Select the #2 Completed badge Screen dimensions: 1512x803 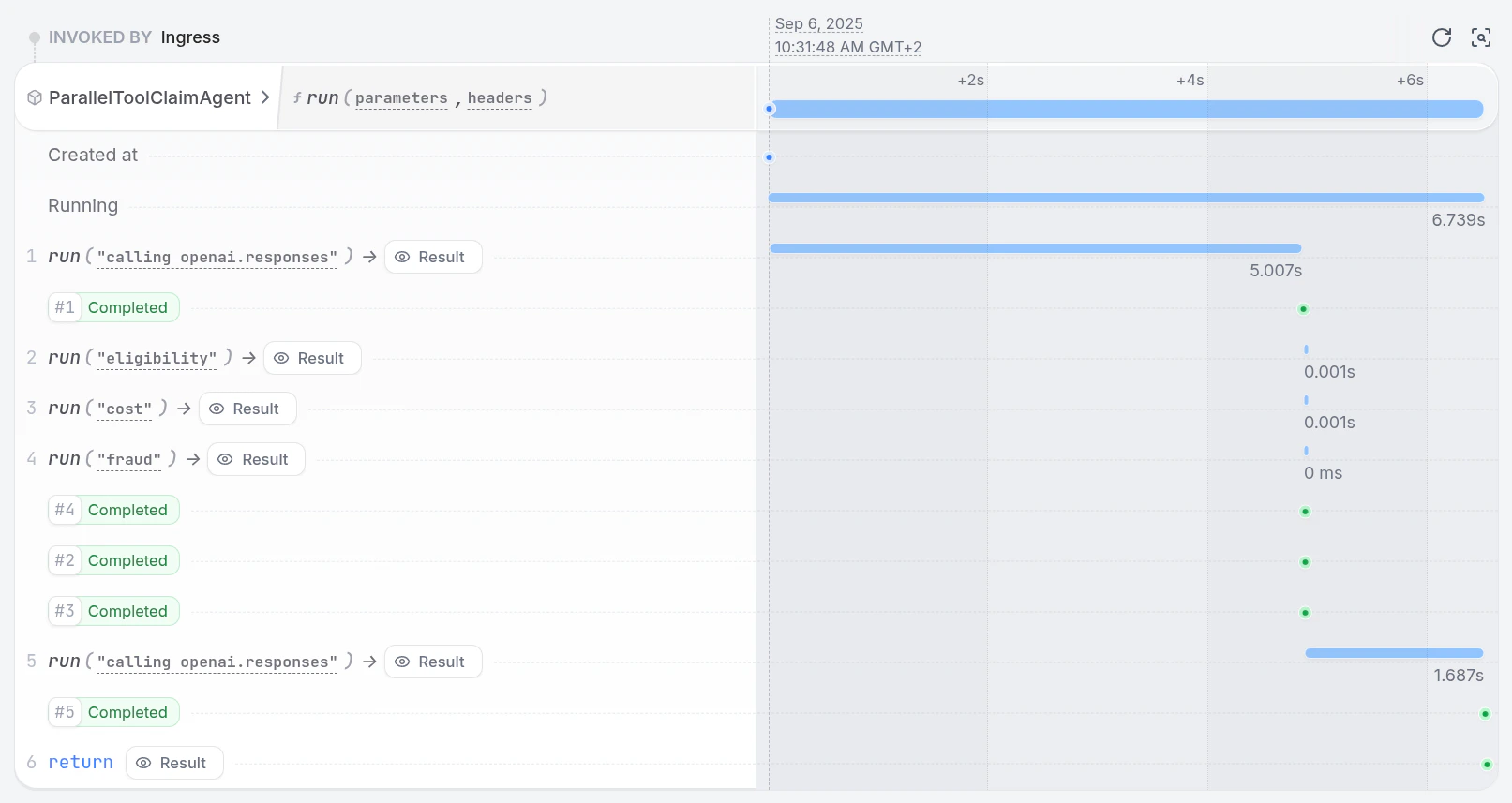(x=113, y=560)
